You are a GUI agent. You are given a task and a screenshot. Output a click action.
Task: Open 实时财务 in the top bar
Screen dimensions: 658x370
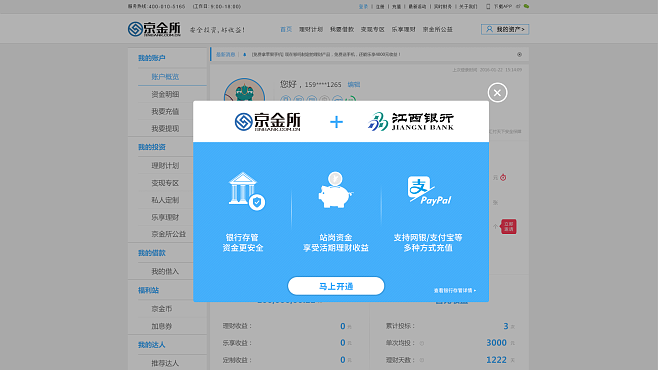click(x=443, y=6)
